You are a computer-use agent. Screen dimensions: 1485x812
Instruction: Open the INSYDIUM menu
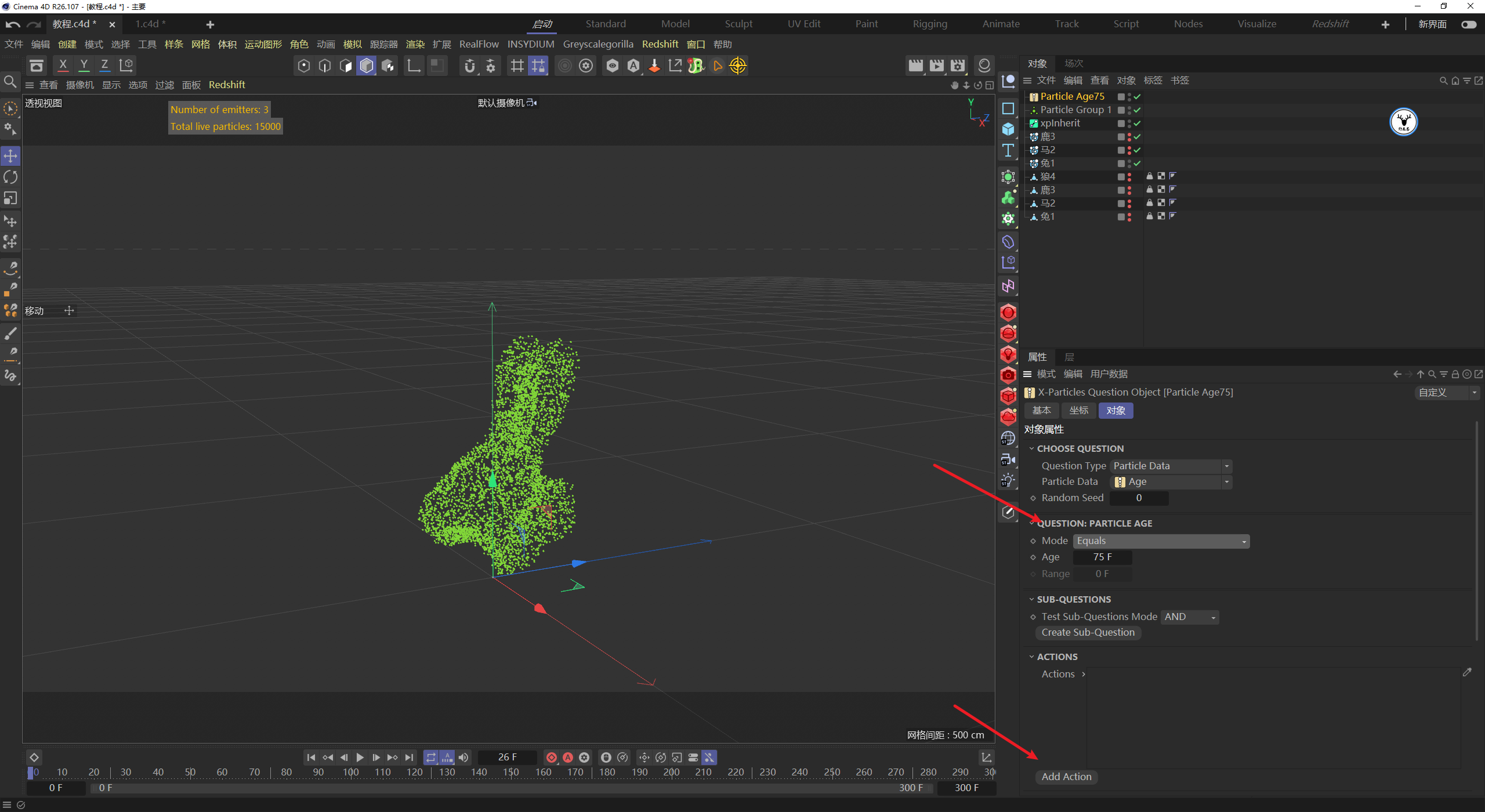[530, 44]
